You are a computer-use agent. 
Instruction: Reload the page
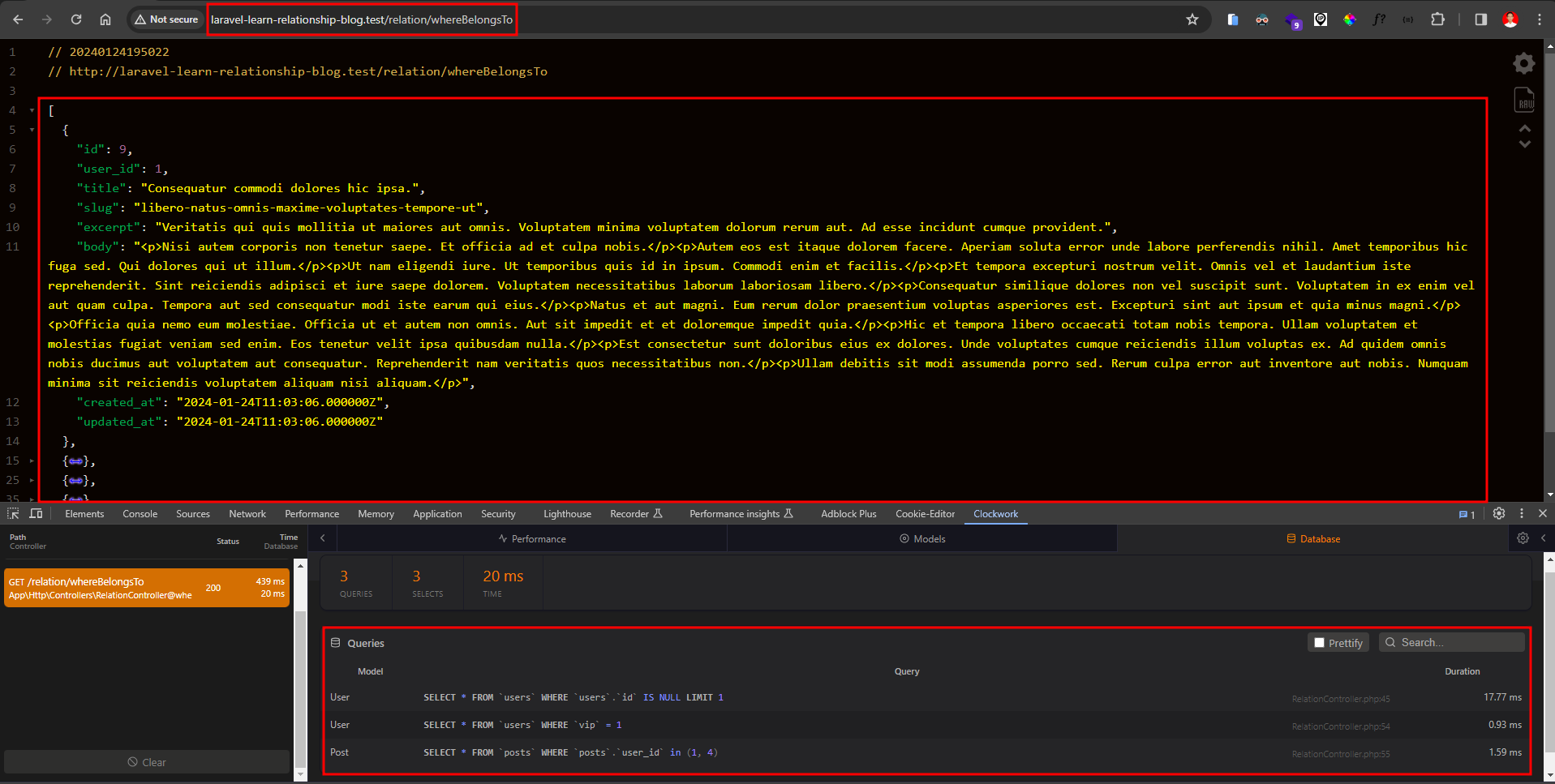(76, 19)
